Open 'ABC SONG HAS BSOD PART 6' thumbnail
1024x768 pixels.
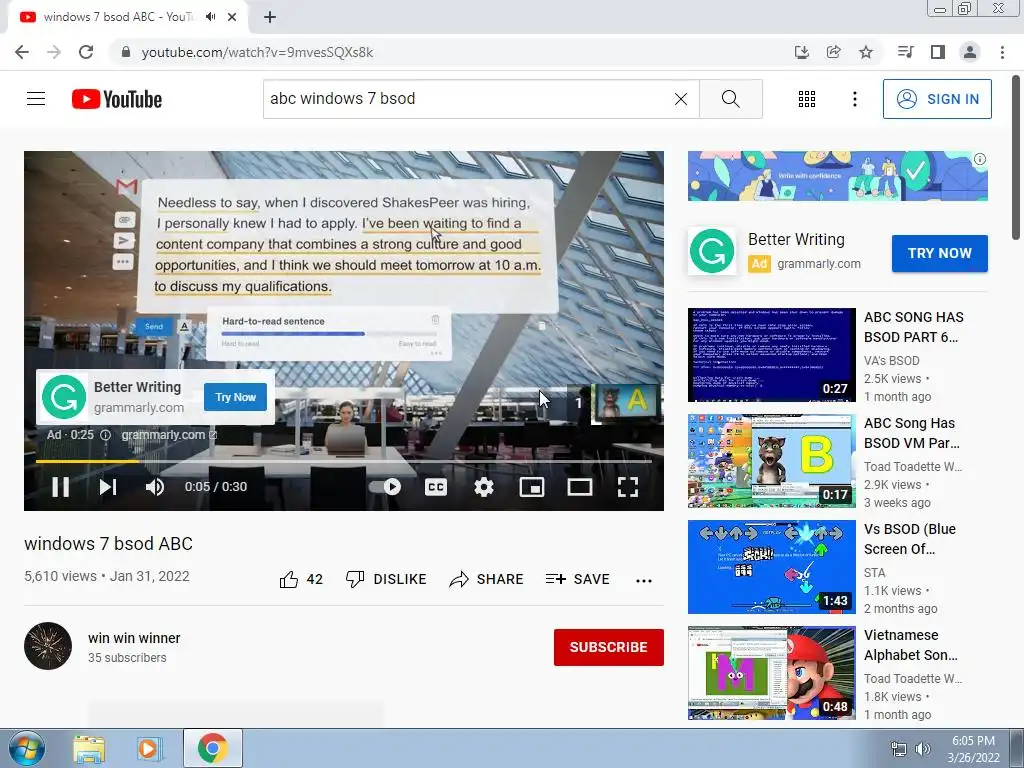point(771,355)
